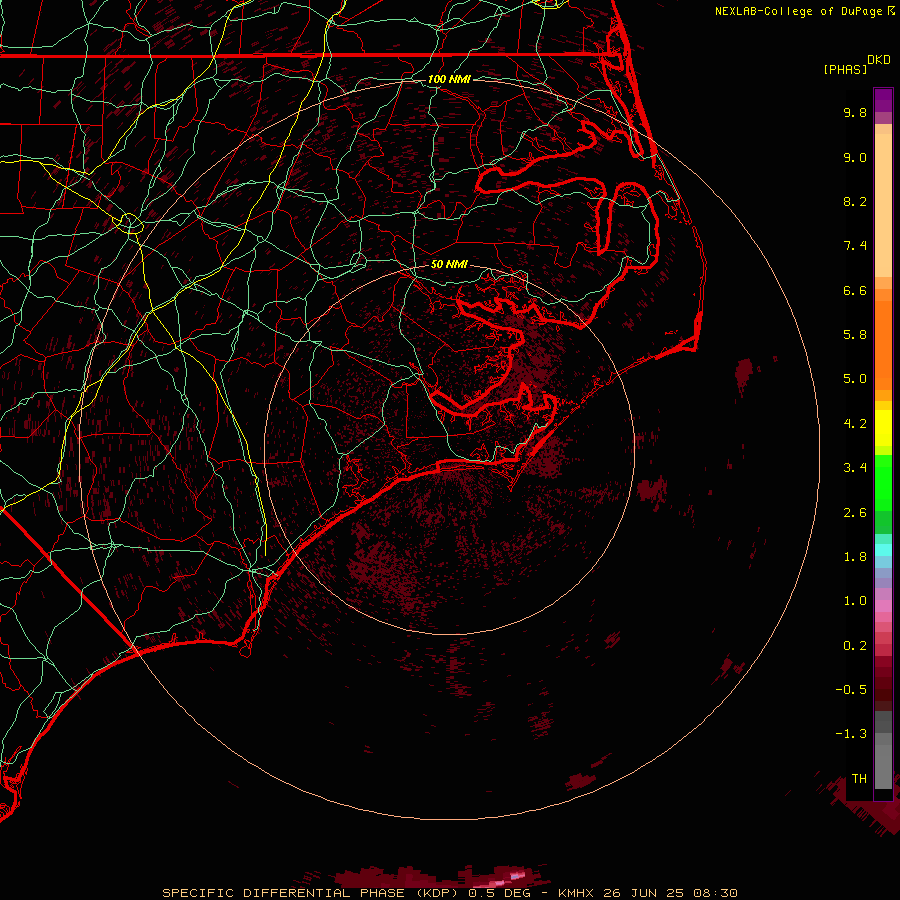Click the 6.6 scale label
The width and height of the screenshot is (900, 900).
[x=855, y=290]
